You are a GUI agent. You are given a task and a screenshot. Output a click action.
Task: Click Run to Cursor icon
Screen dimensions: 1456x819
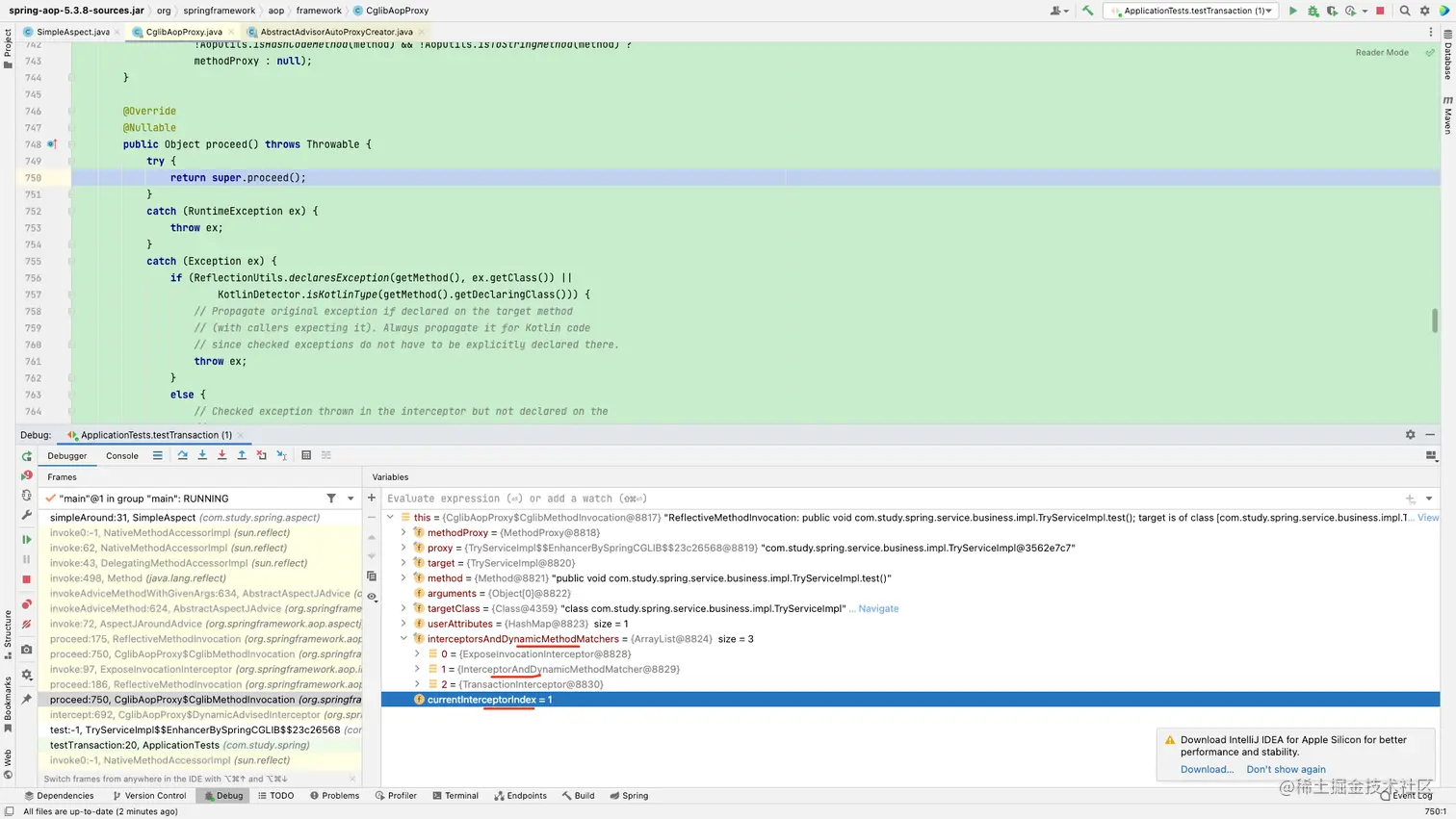click(x=282, y=455)
